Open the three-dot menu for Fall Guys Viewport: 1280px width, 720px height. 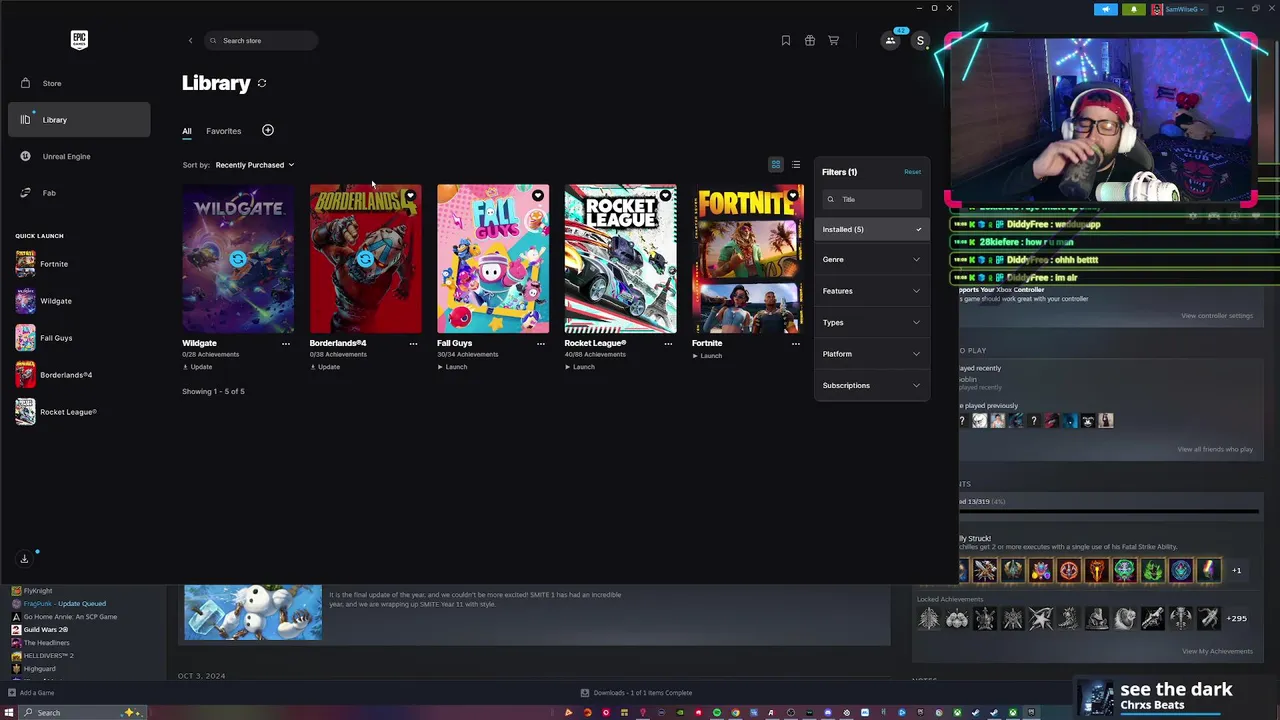[541, 344]
